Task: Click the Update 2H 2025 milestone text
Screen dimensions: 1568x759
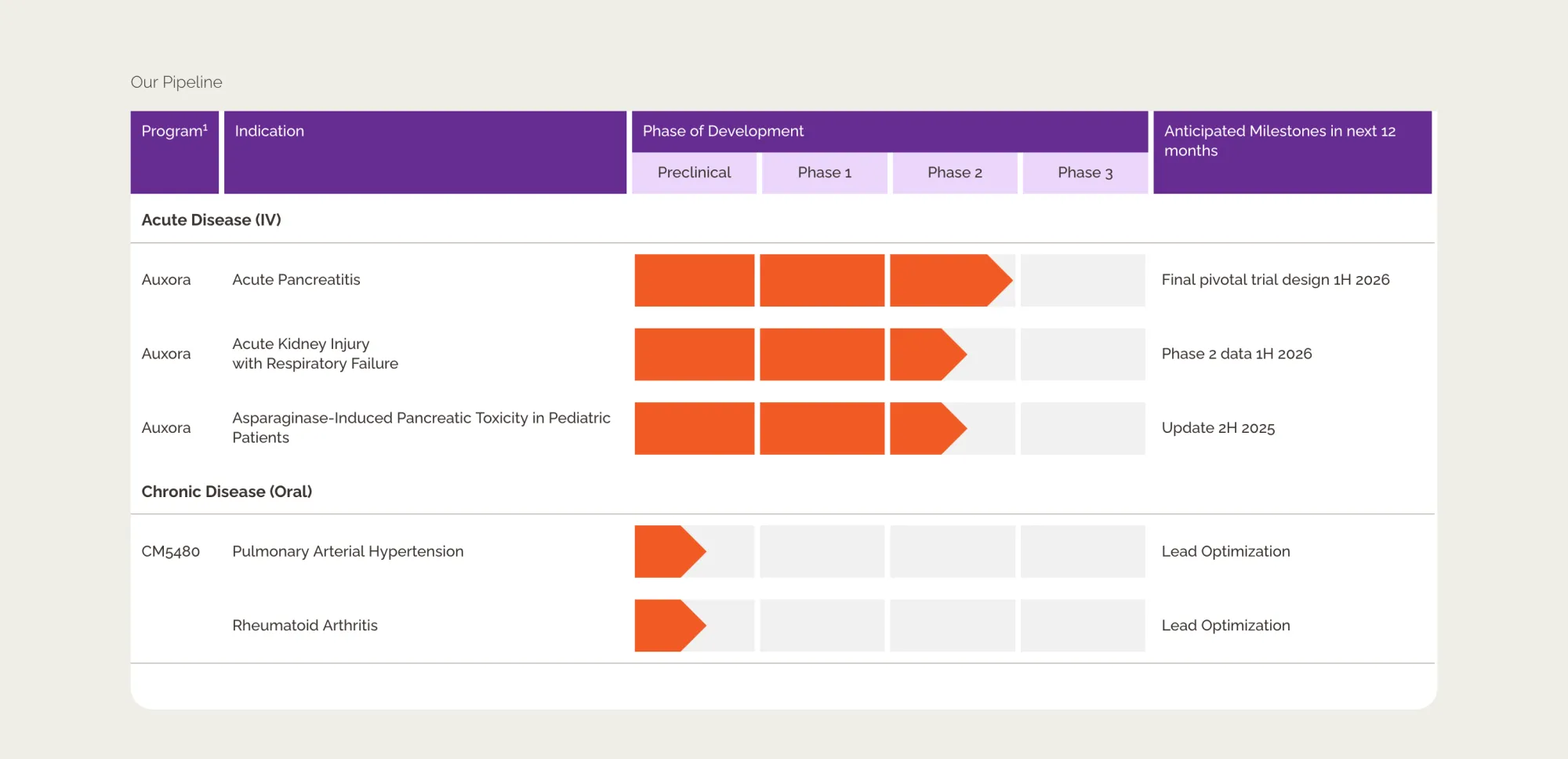Action: click(x=1218, y=428)
